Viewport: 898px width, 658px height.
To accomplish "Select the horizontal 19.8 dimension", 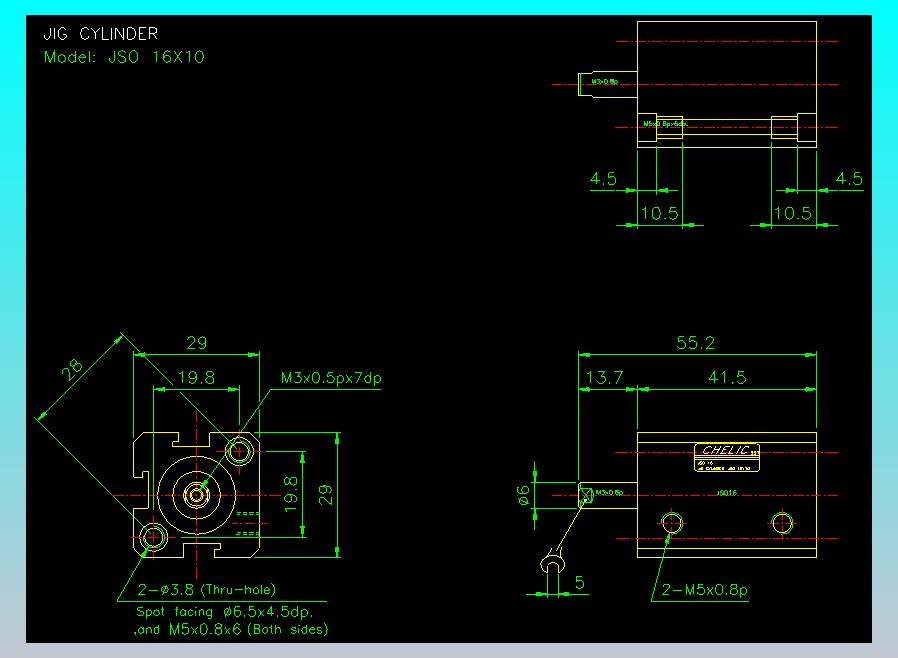I will pos(196,377).
